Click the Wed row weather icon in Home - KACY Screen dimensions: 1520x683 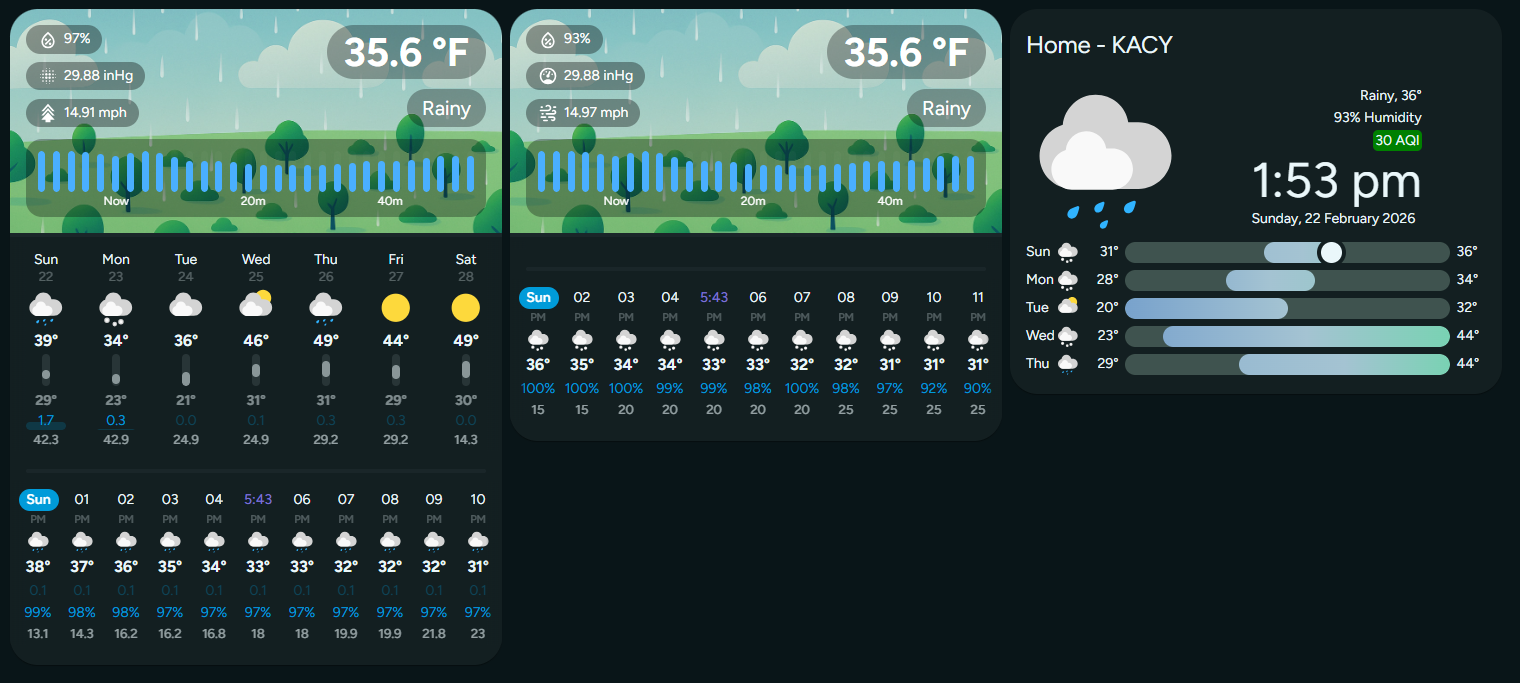(x=1068, y=336)
